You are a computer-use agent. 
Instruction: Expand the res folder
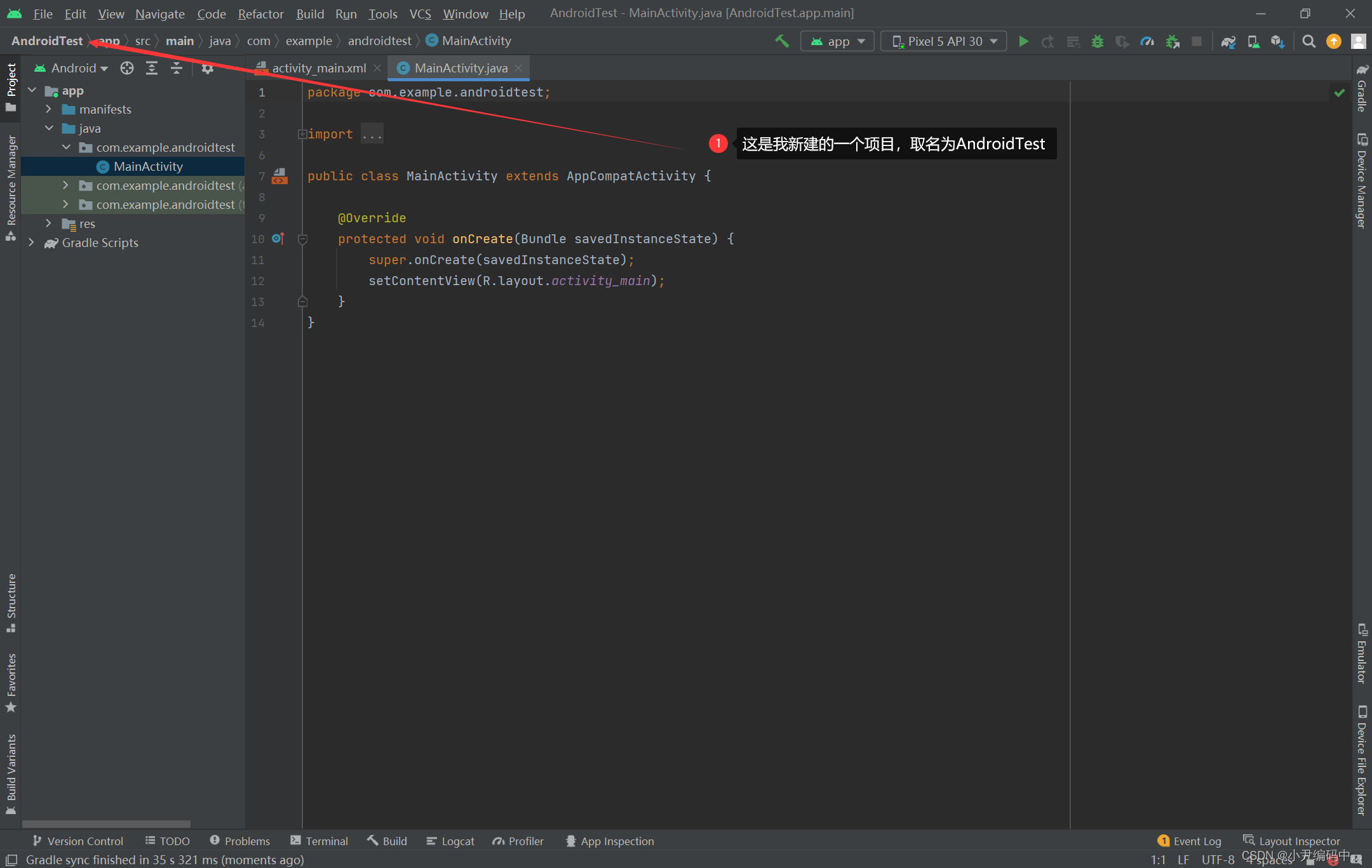(48, 224)
